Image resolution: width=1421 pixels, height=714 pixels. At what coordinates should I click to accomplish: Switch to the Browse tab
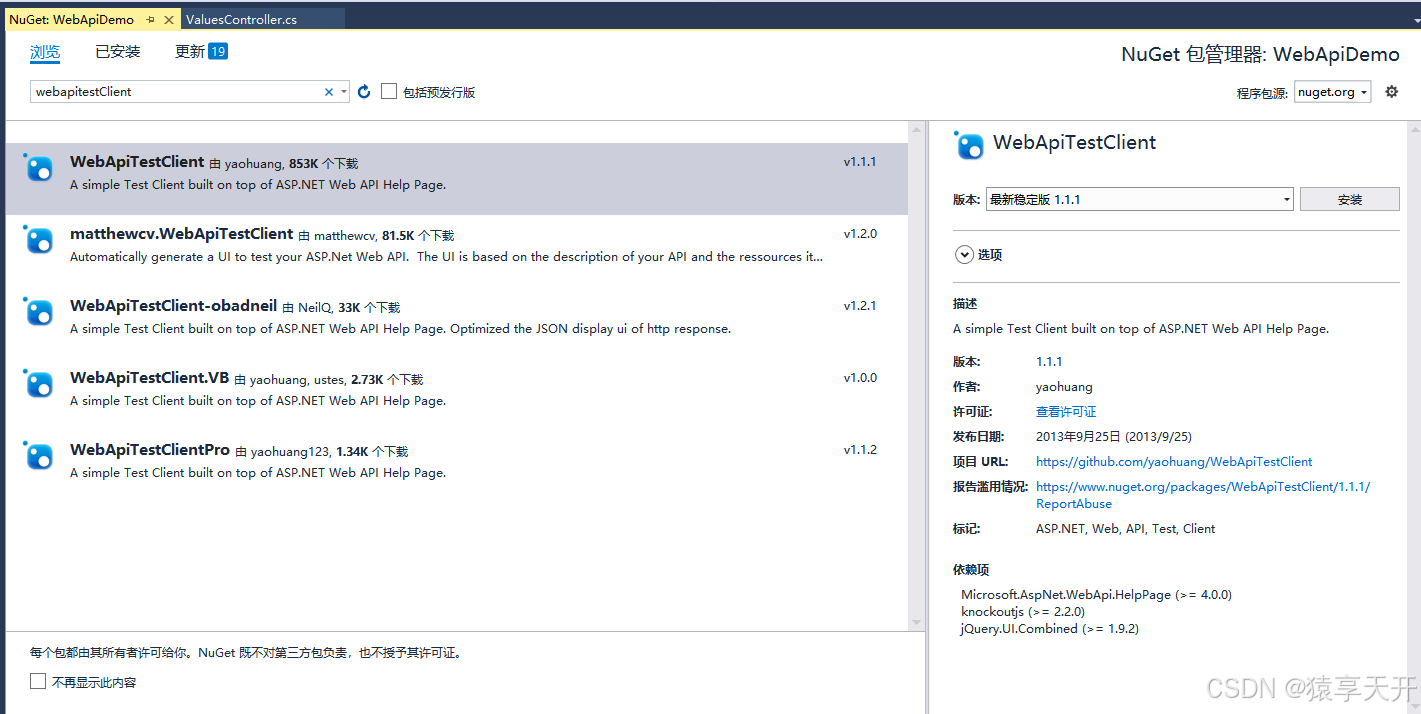(x=45, y=52)
